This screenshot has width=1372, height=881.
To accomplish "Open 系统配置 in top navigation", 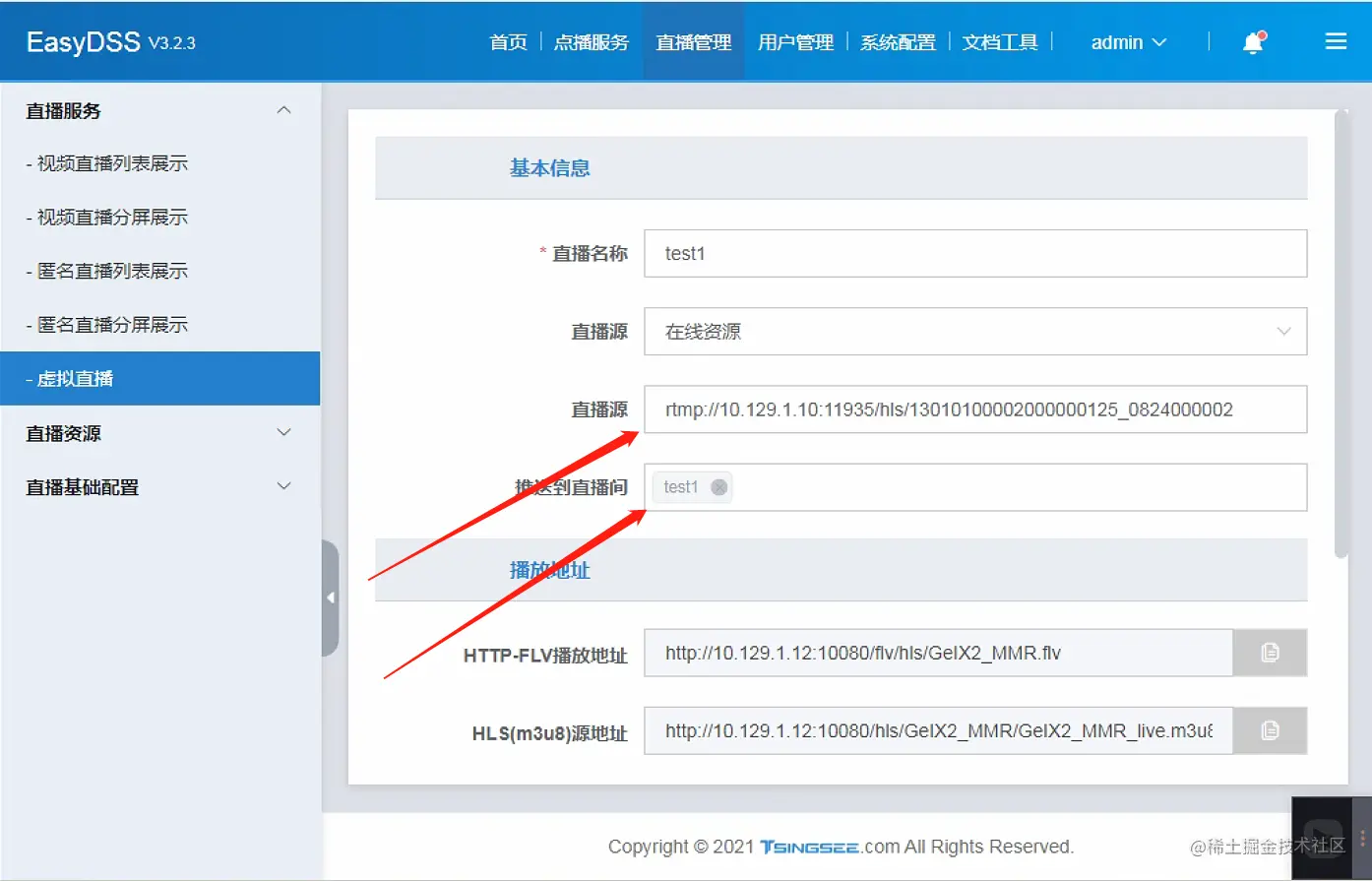I will [898, 42].
